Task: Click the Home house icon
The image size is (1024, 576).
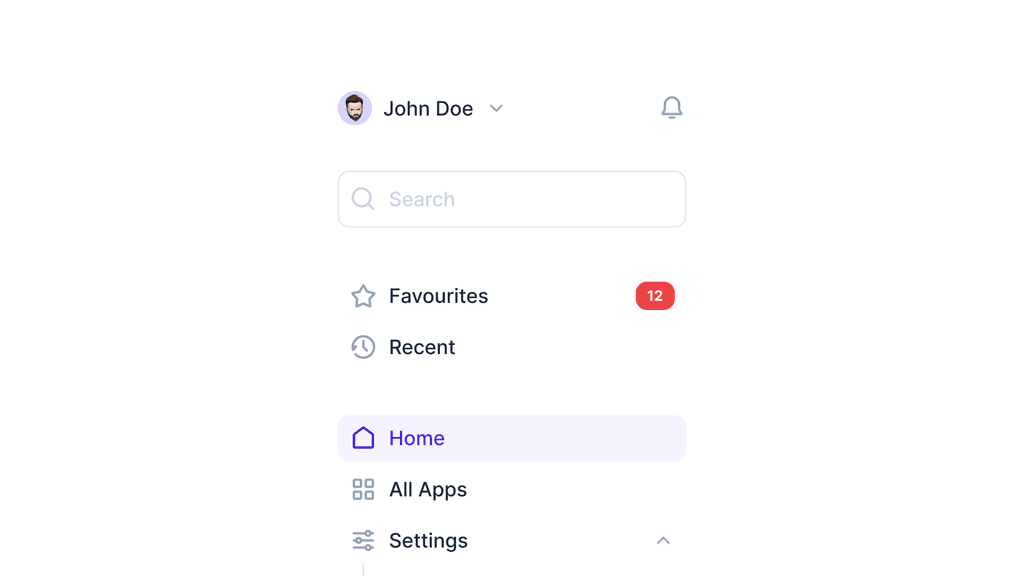Action: click(362, 438)
